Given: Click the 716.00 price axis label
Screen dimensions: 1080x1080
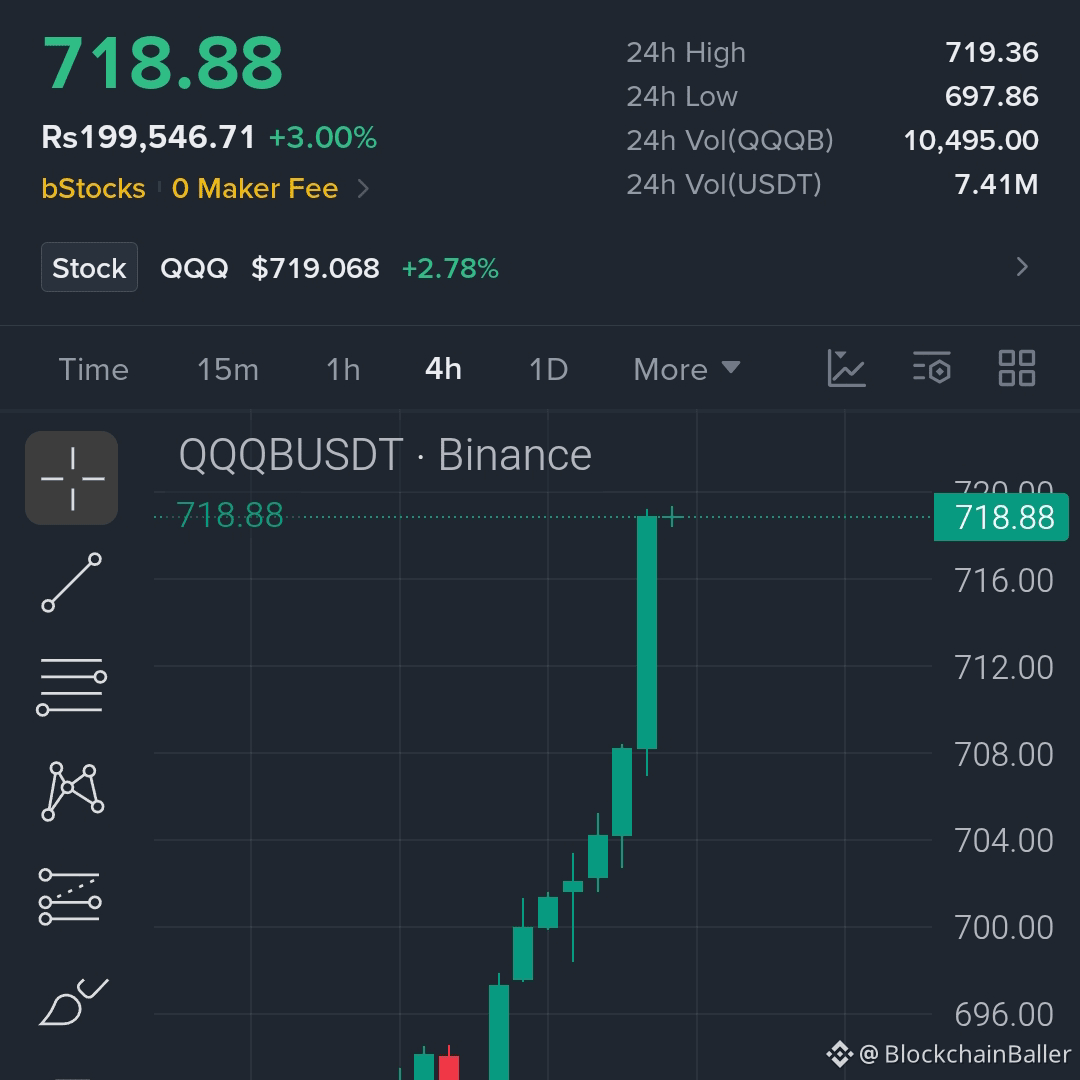Looking at the screenshot, I should pos(1004,581).
